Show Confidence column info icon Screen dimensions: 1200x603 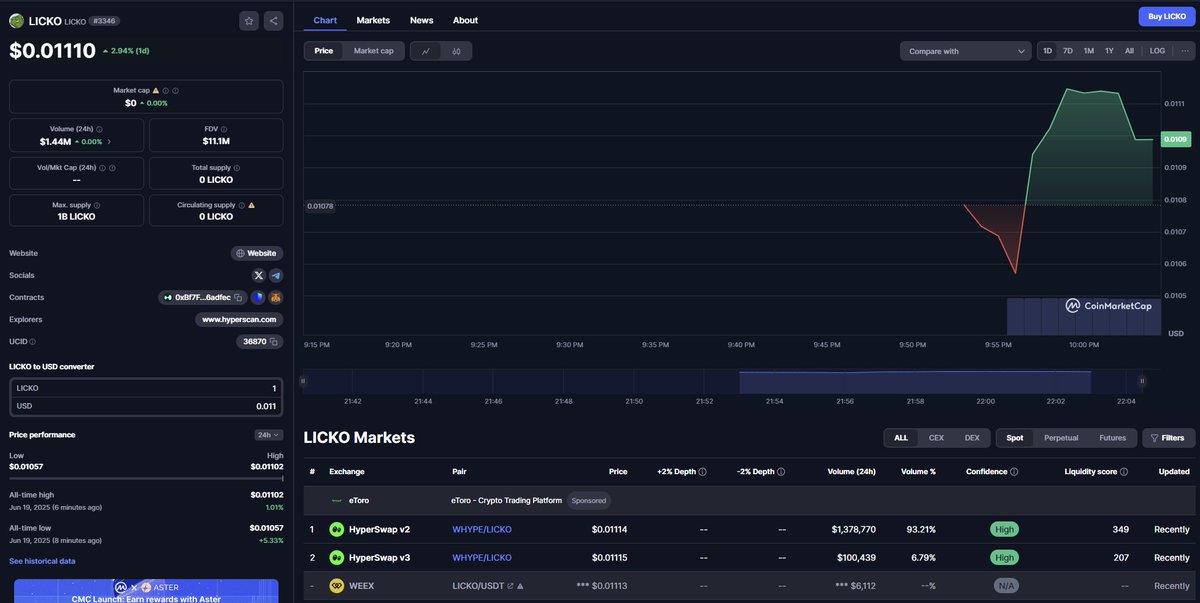(x=1014, y=471)
